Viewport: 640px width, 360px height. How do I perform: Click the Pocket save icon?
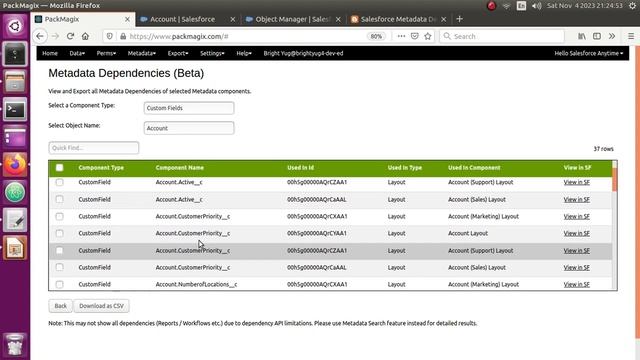(415, 36)
